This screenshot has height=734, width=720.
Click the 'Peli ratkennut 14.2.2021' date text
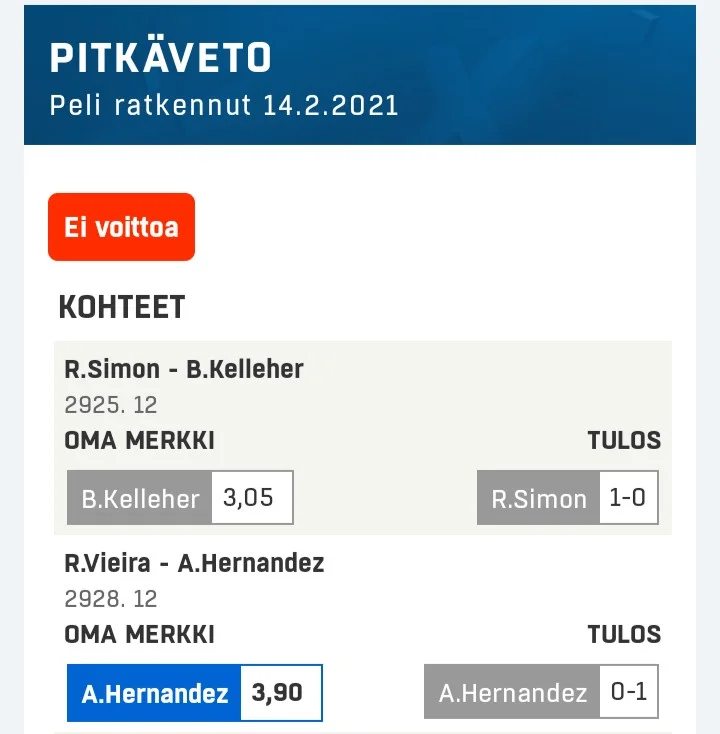coord(224,105)
